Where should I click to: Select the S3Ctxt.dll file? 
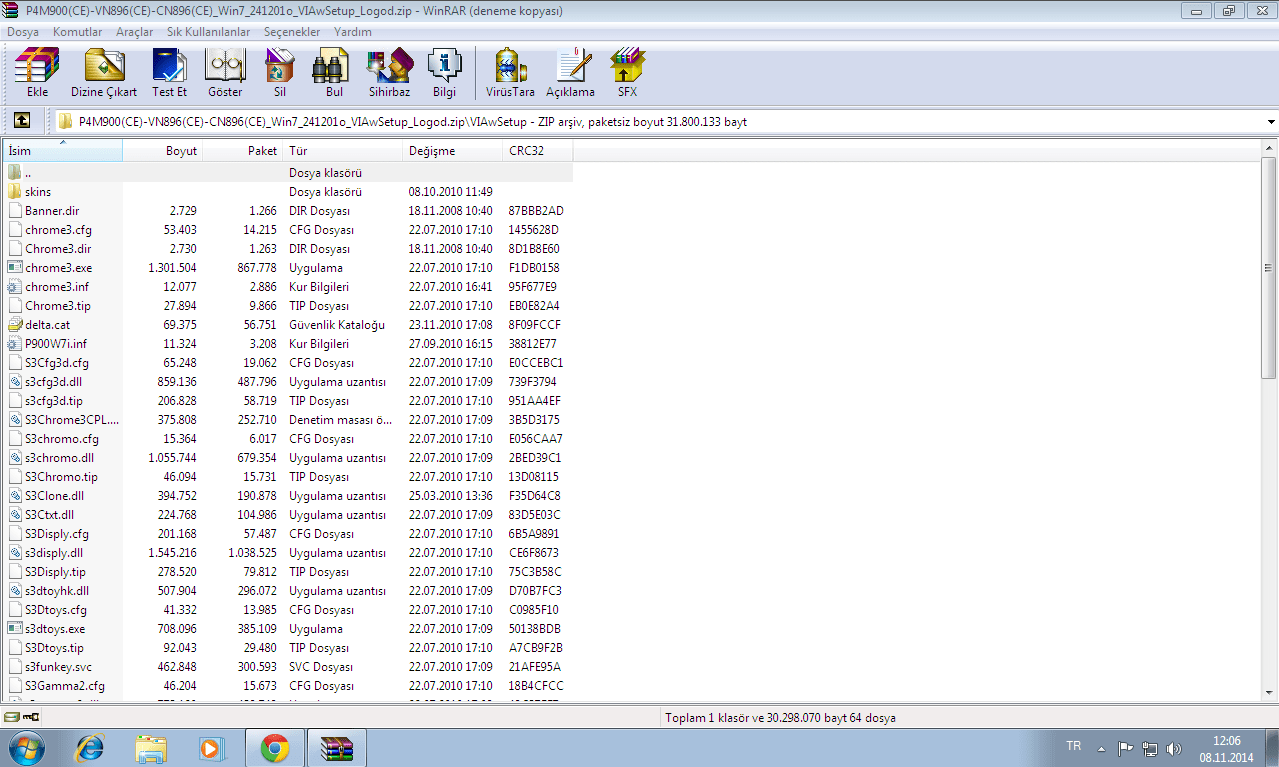50,515
